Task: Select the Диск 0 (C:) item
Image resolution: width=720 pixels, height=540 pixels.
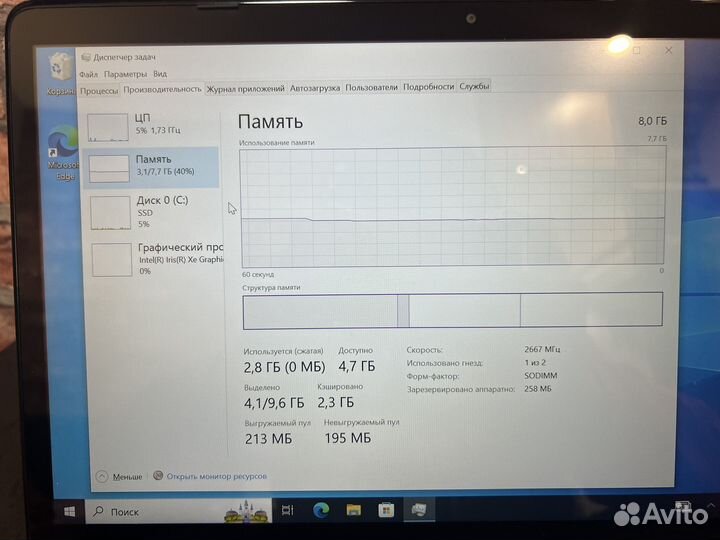Action: 153,212
